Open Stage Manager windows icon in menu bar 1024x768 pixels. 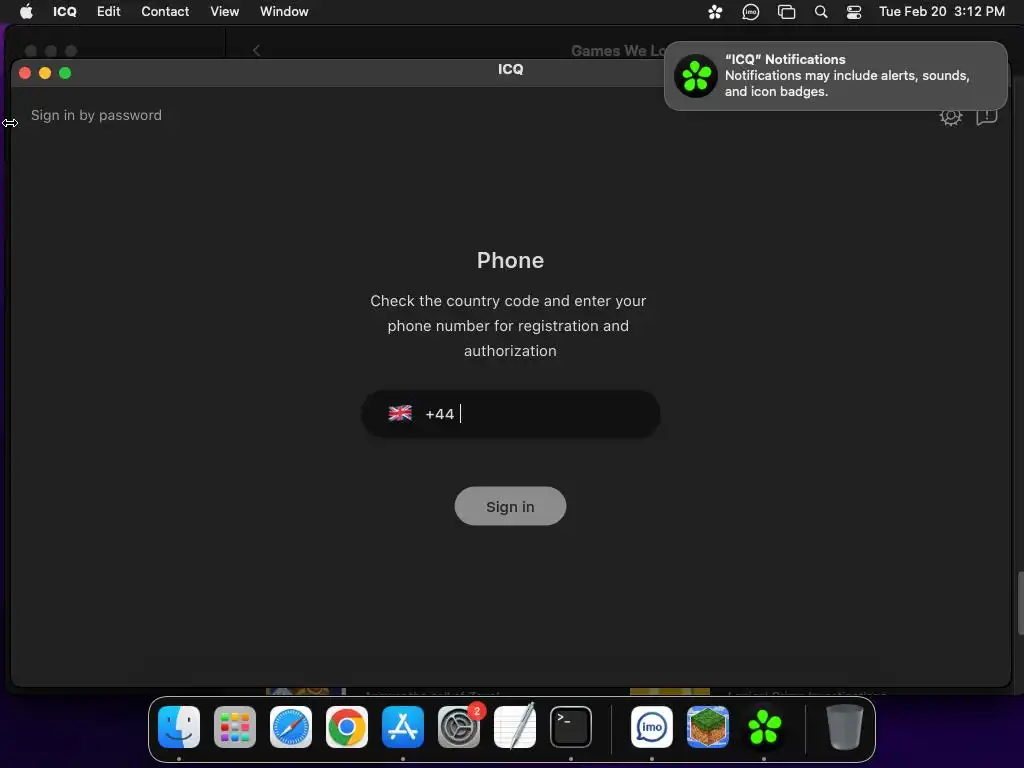coord(786,12)
